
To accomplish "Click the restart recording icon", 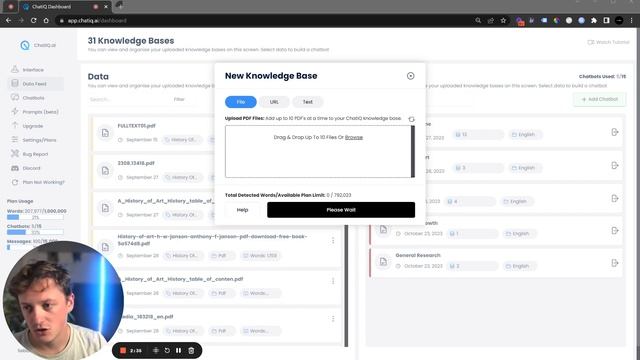I will pos(167,351).
